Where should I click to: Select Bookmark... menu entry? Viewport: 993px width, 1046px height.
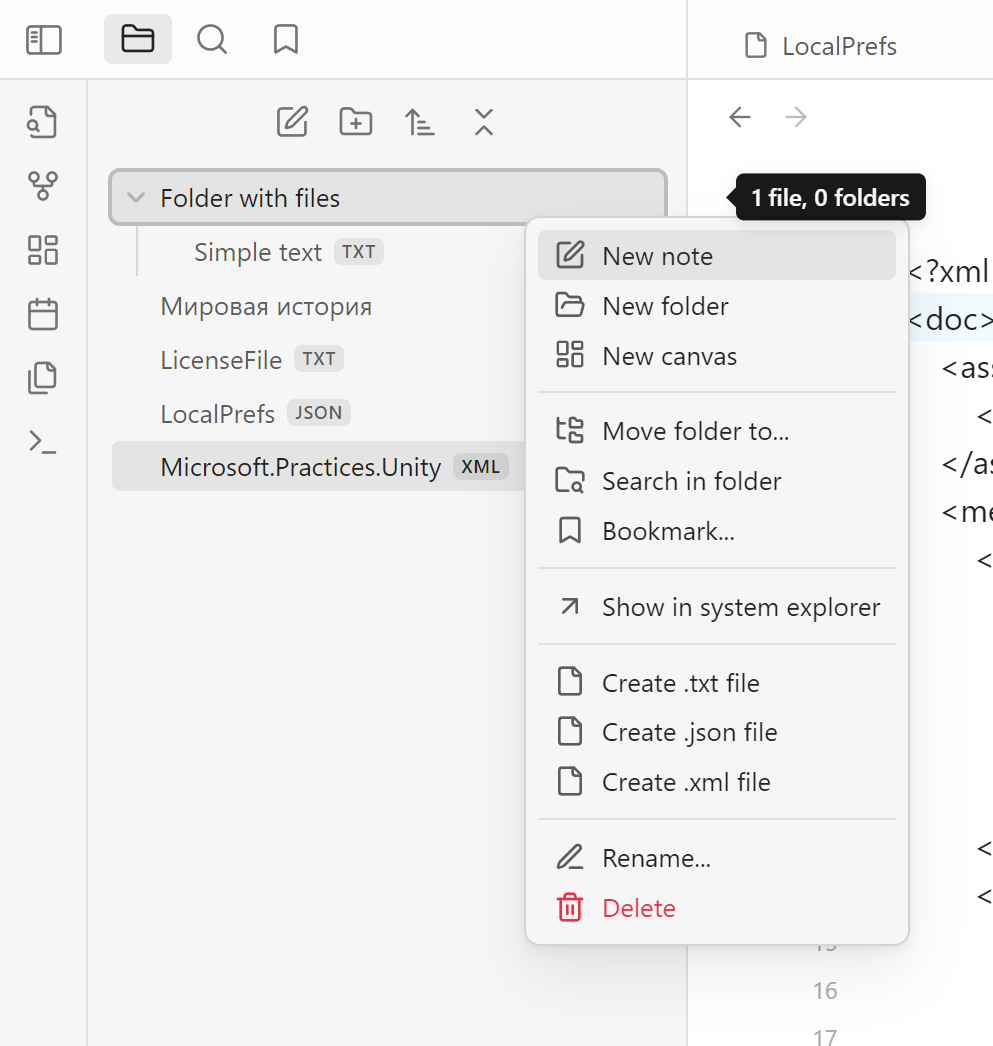coord(716,530)
